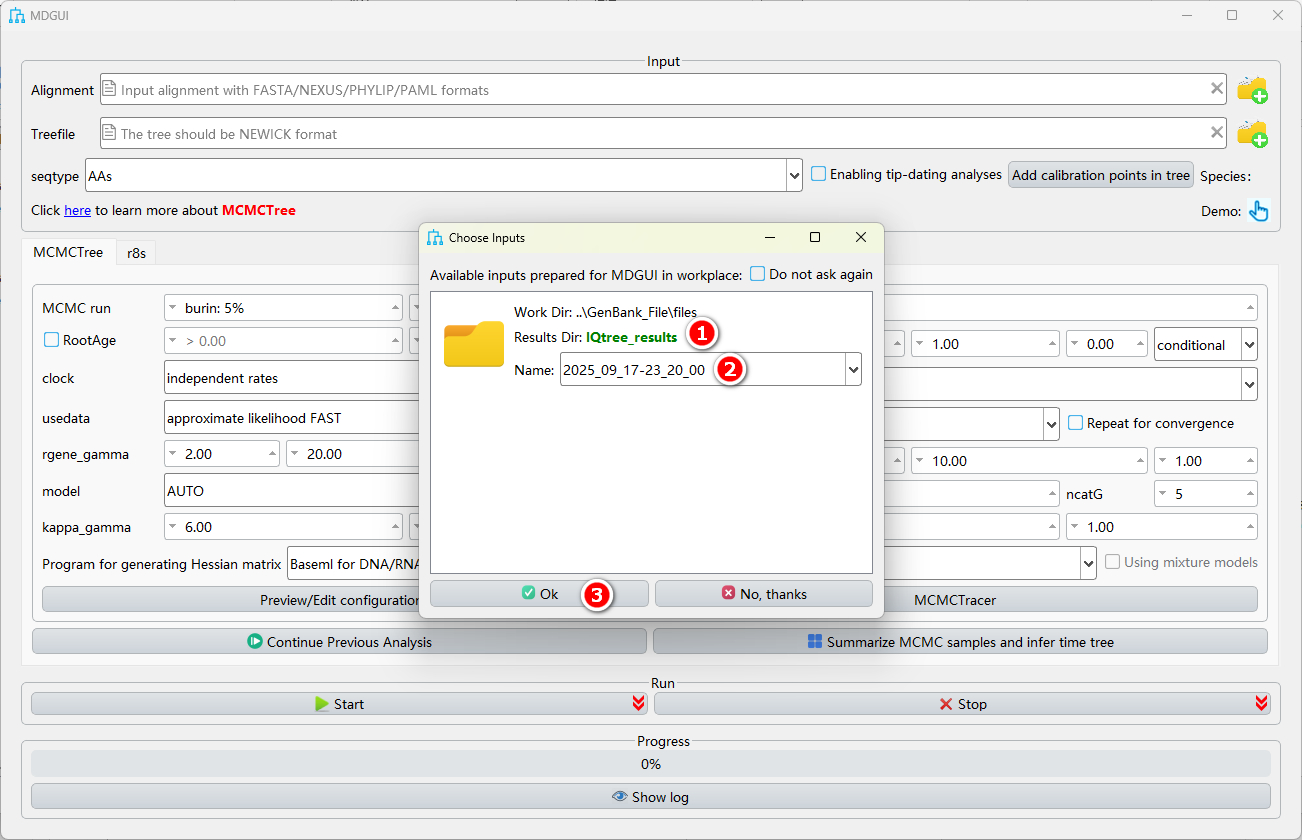Select the MCMCTree tab
The width and height of the screenshot is (1302, 840).
68,252
